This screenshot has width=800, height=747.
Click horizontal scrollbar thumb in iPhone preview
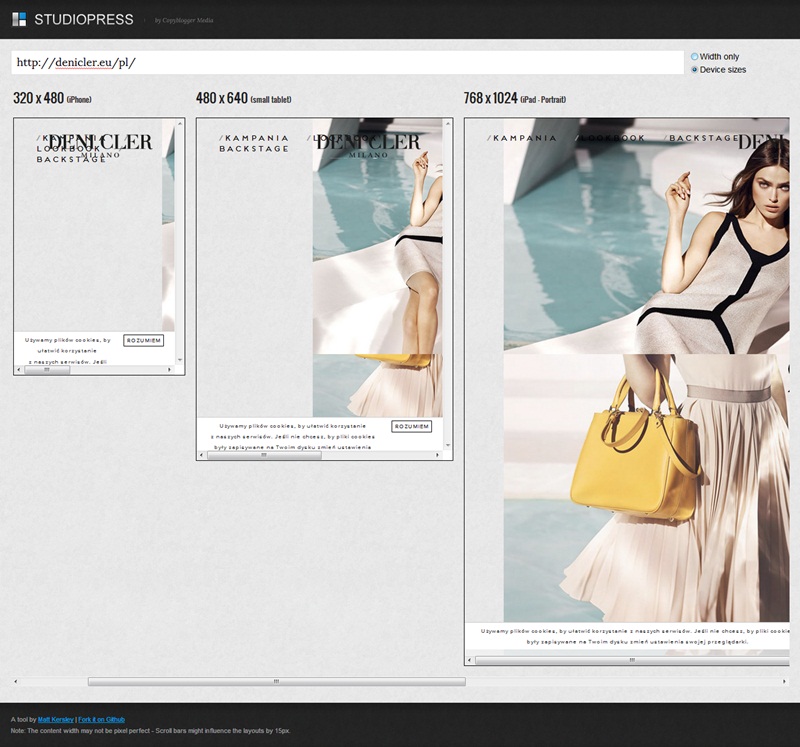47,369
